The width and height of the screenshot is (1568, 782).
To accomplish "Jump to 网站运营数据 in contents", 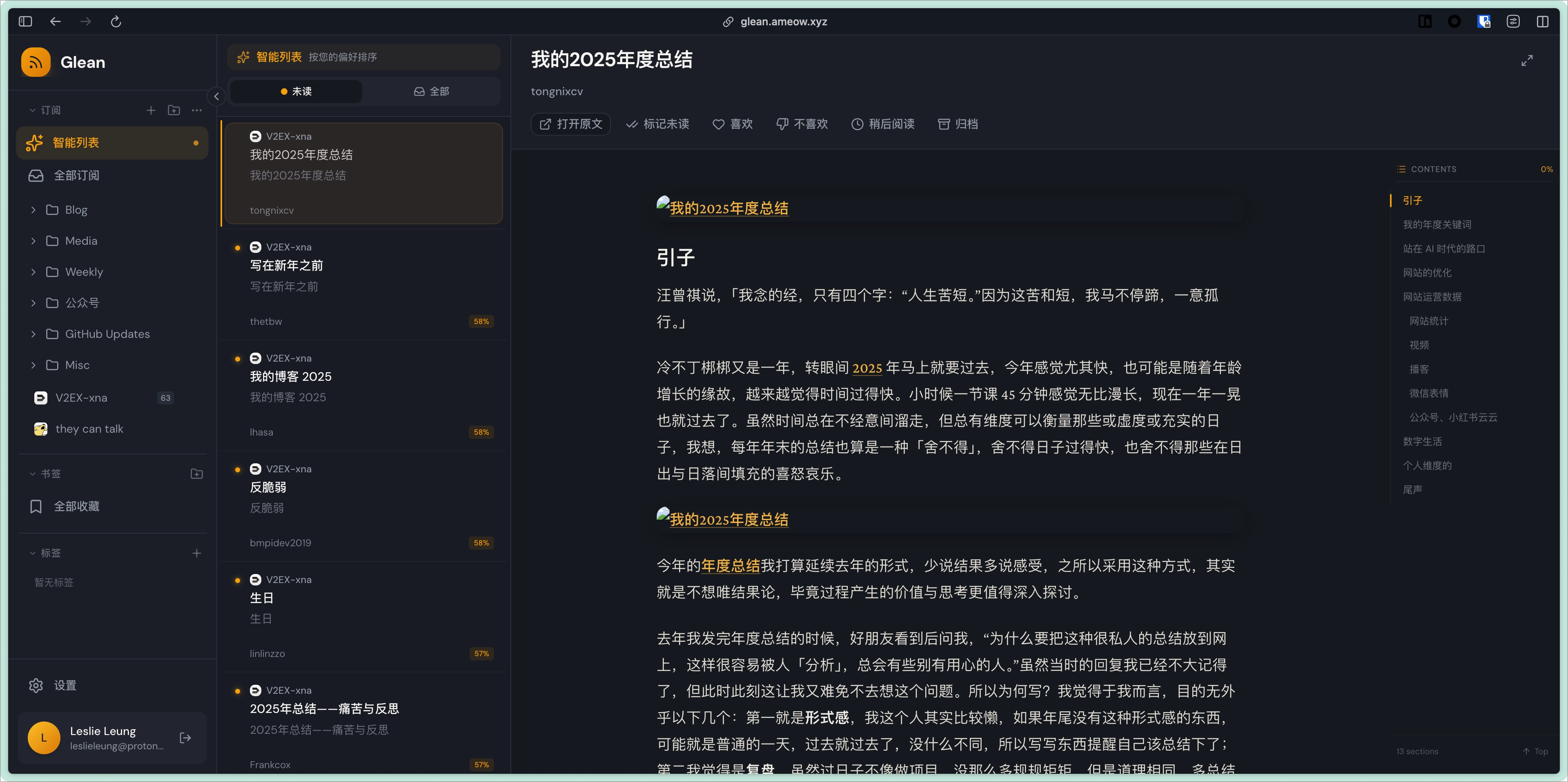I will pos(1432,297).
